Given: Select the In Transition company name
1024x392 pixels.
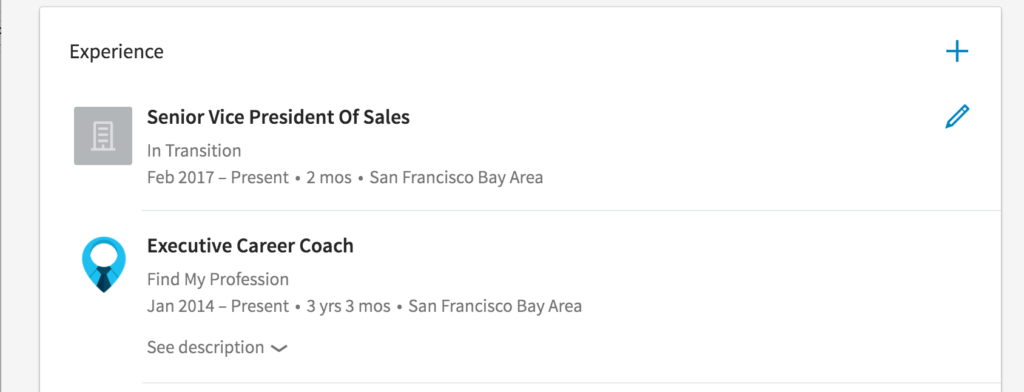Looking at the screenshot, I should click(x=194, y=151).
